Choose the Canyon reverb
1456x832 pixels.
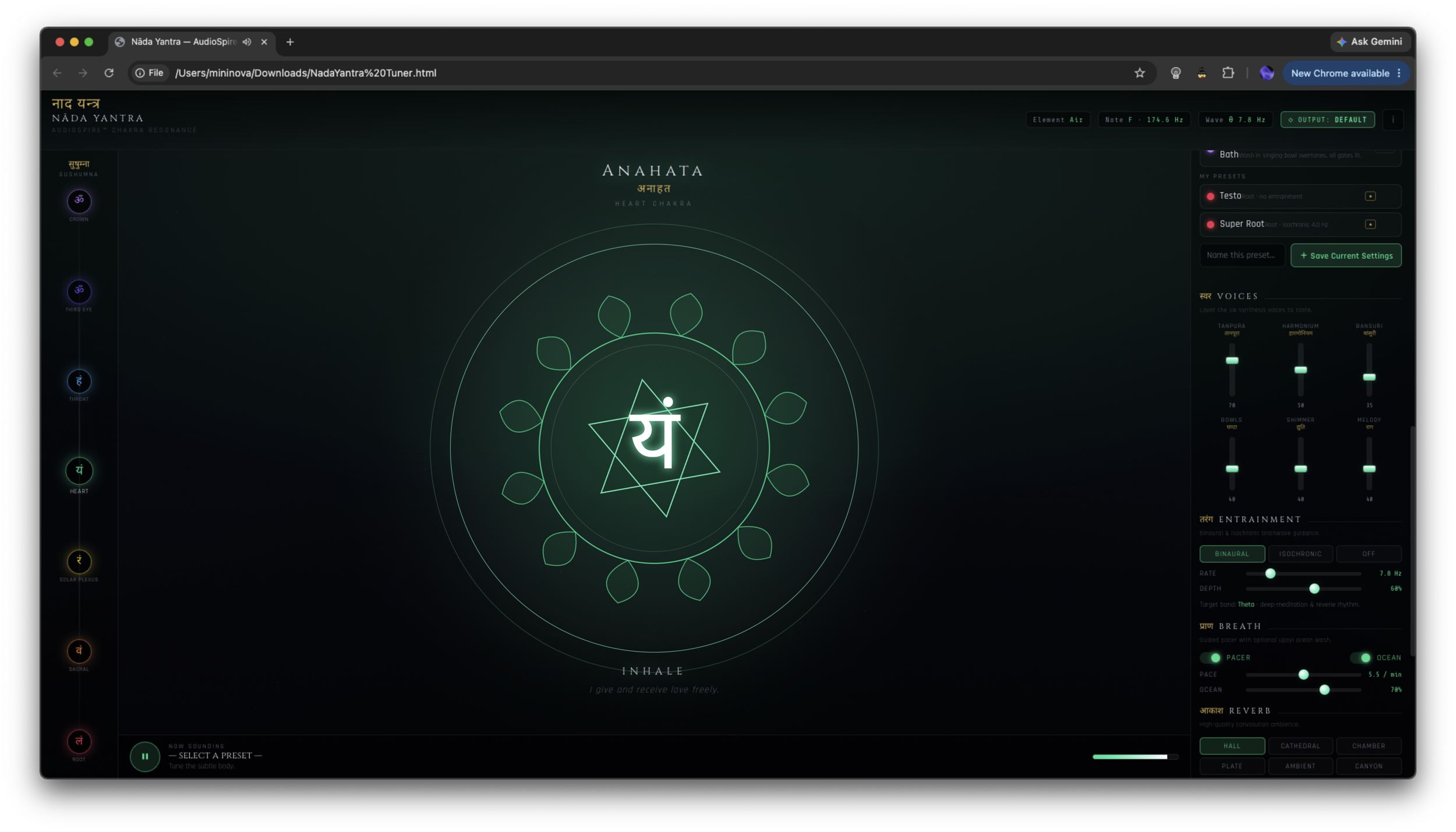coord(1369,766)
